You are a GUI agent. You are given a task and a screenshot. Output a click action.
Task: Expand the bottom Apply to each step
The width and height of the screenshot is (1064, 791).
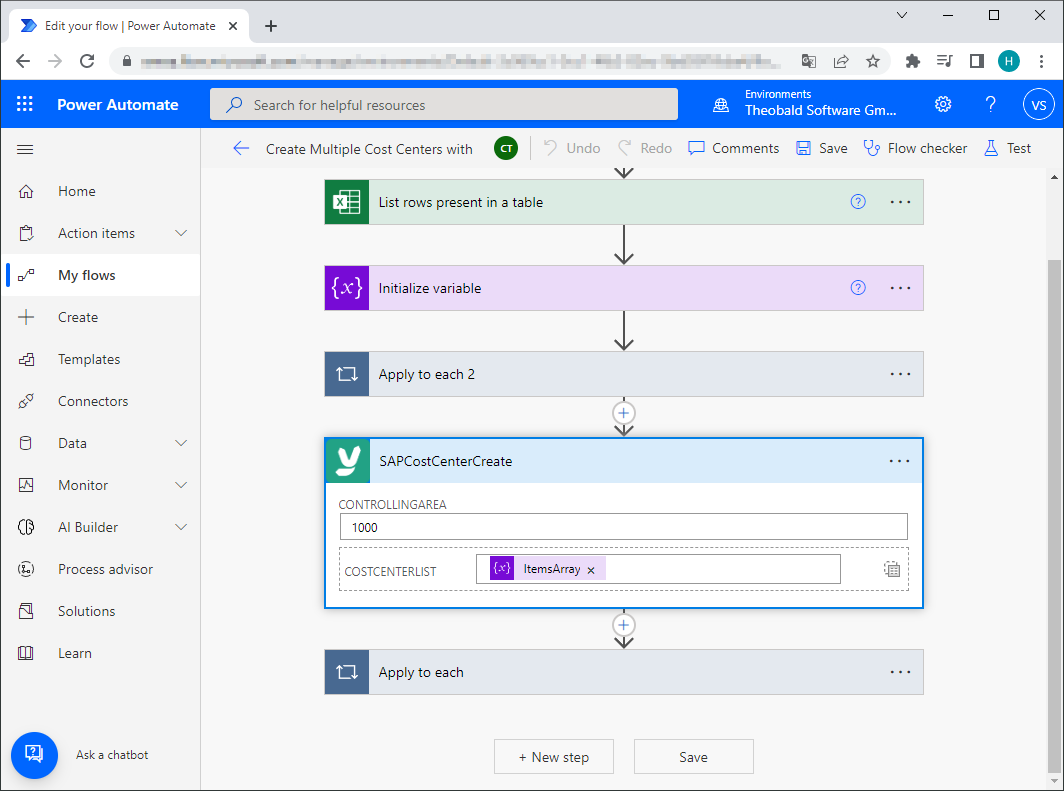point(624,672)
